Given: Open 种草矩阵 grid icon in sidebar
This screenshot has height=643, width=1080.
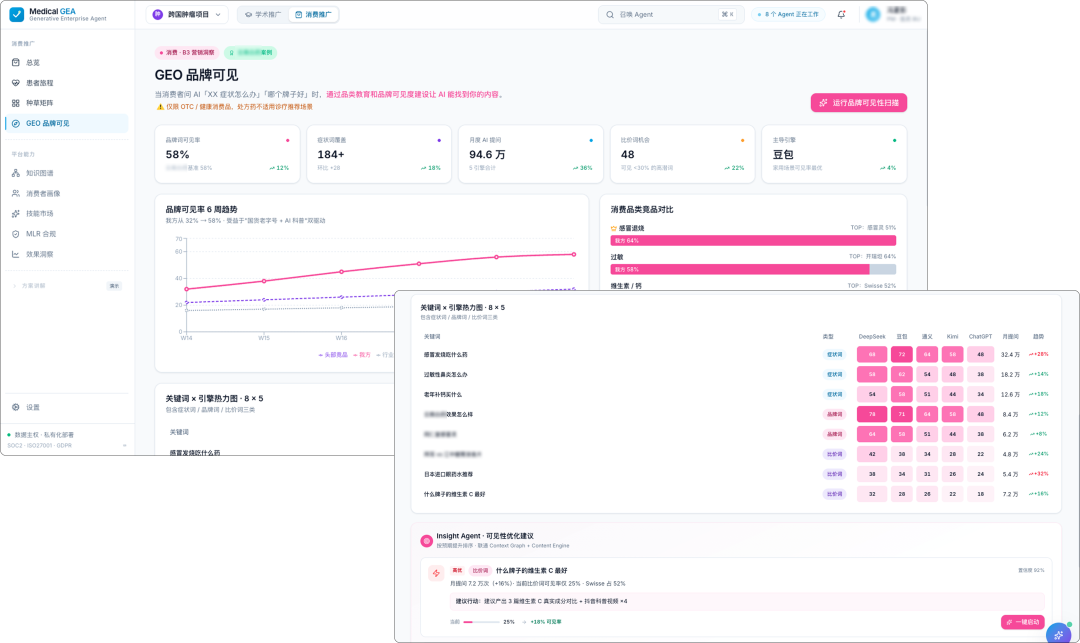Looking at the screenshot, I should [16, 103].
